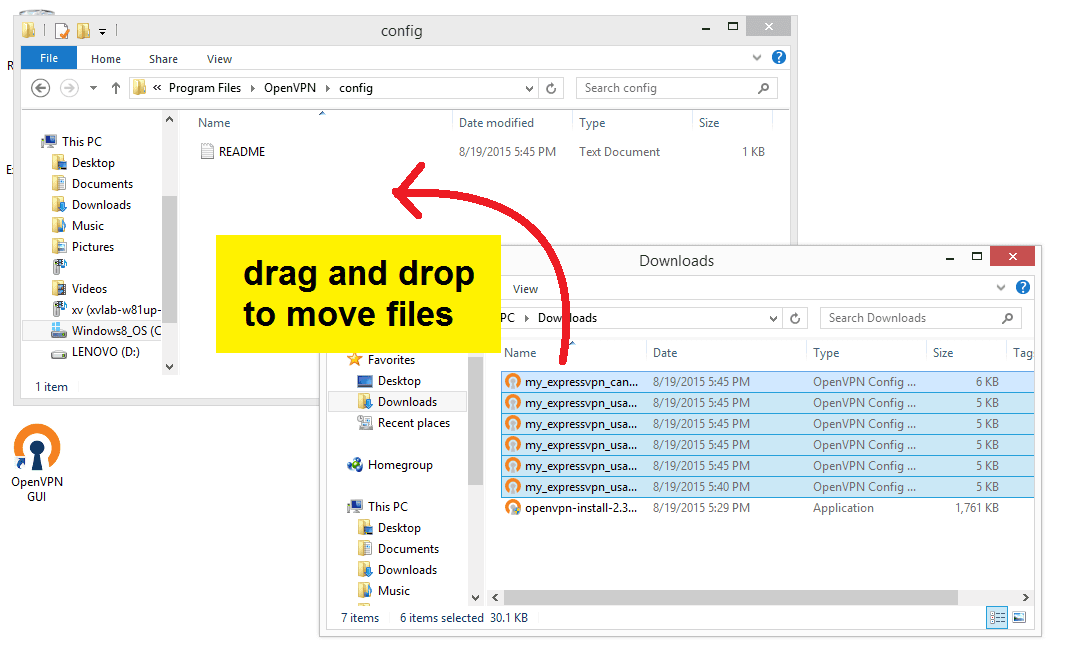Select Desktop under Favorites in sidebar

click(389, 381)
